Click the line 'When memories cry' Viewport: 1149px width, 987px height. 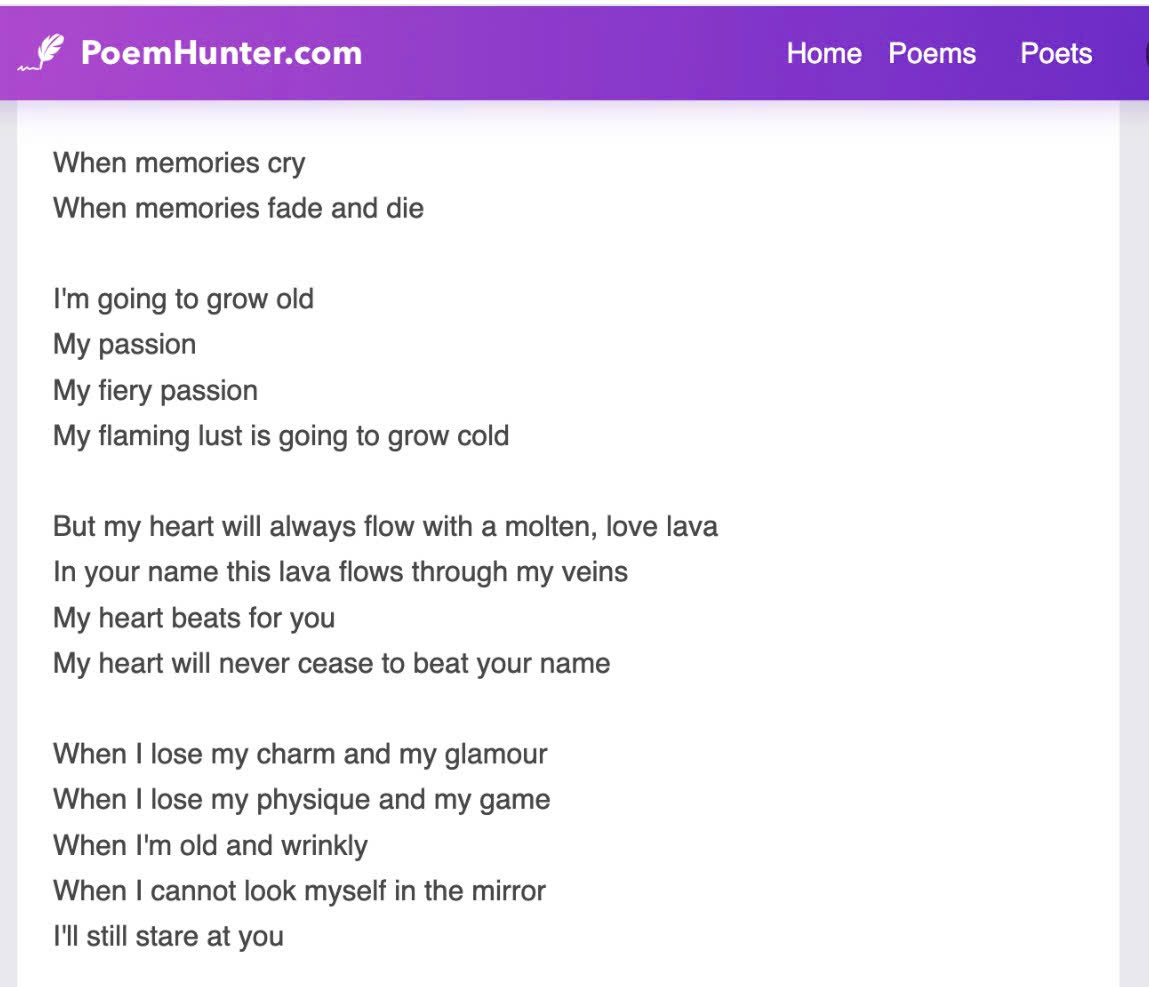[179, 163]
